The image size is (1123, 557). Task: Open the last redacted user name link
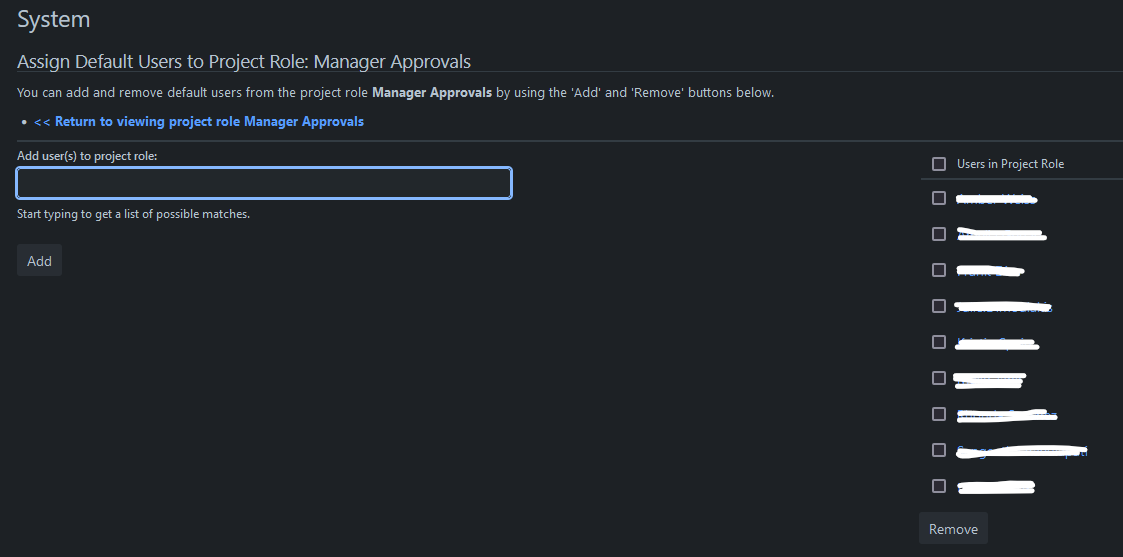click(996, 487)
